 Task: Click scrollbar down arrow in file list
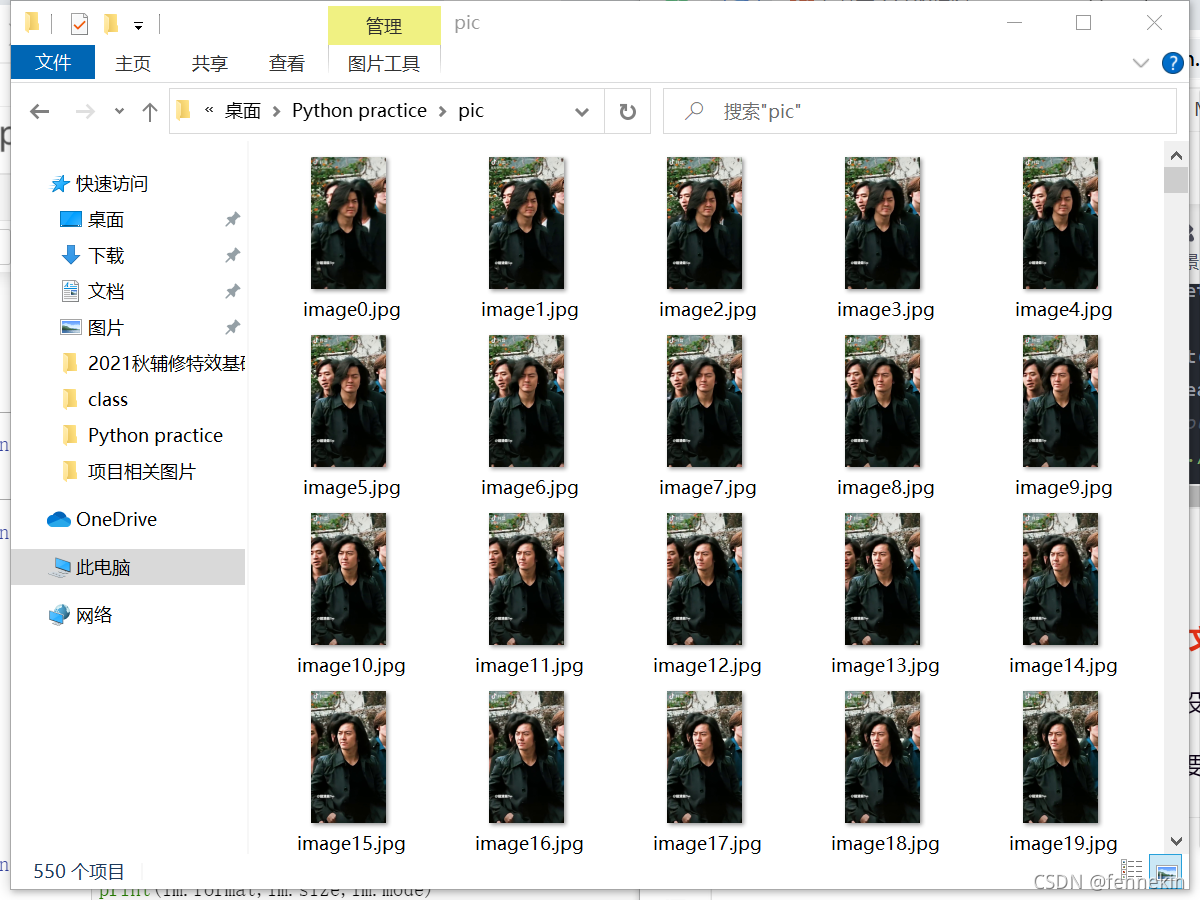(1176, 842)
